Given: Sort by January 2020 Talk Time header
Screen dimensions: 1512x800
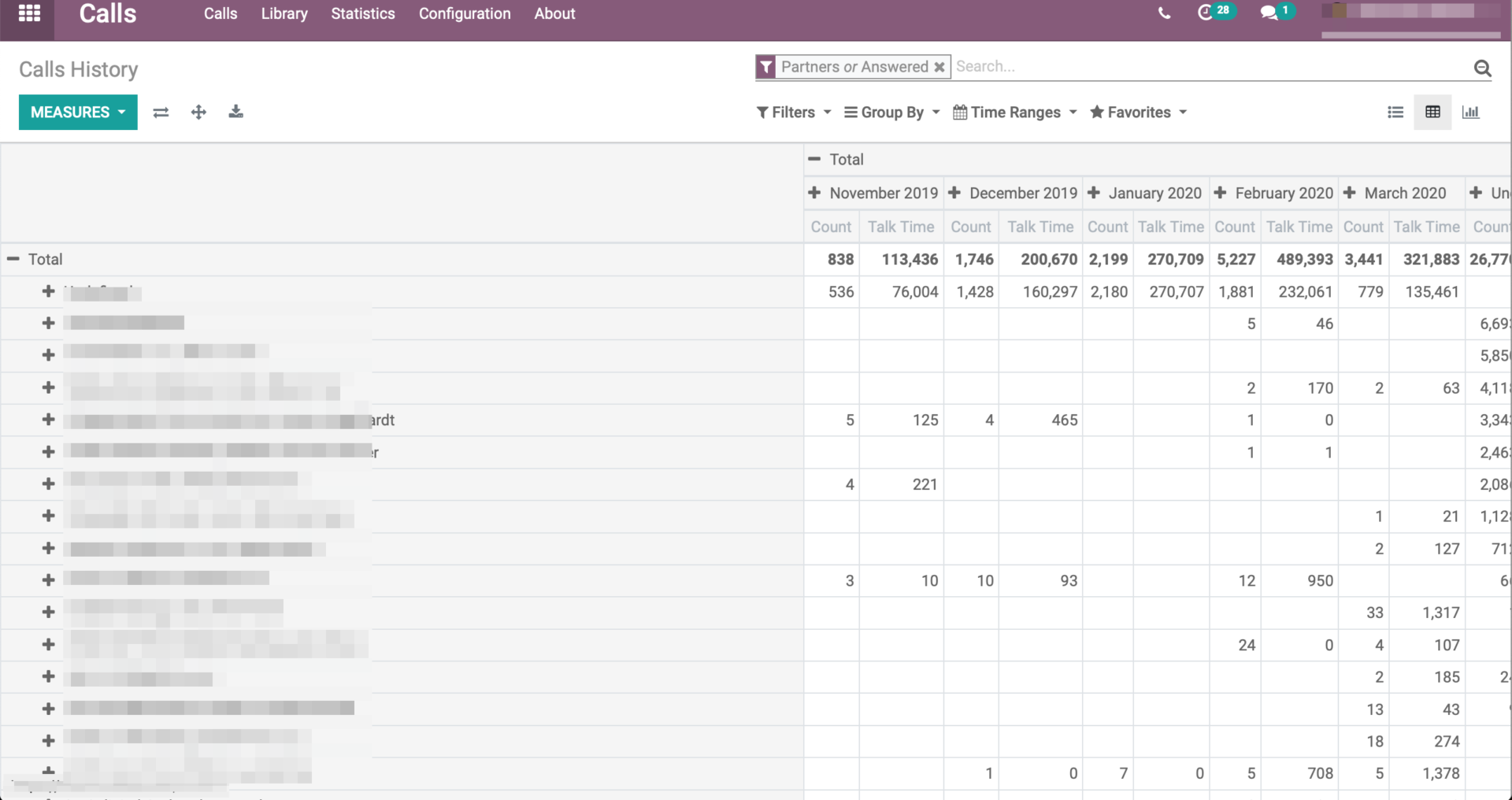Looking at the screenshot, I should 1171,227.
